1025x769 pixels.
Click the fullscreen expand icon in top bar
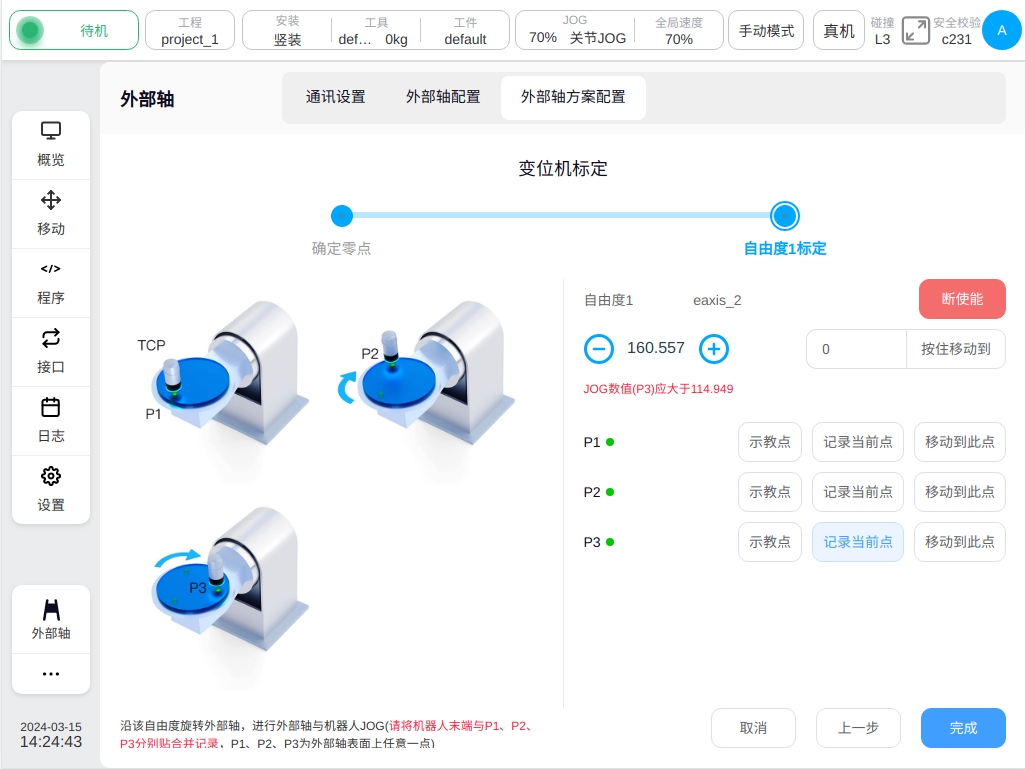[915, 31]
